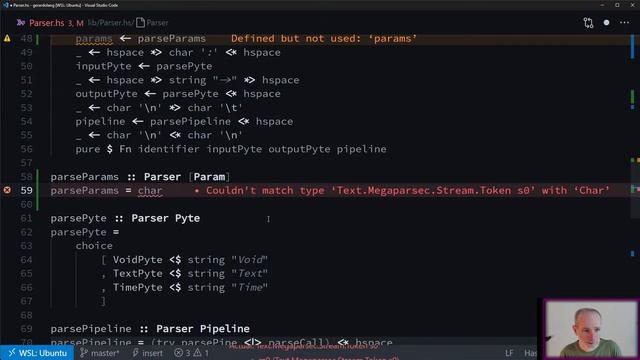Click 'parsePyte :: Parser Pyte' signature on line 61

click(125, 218)
